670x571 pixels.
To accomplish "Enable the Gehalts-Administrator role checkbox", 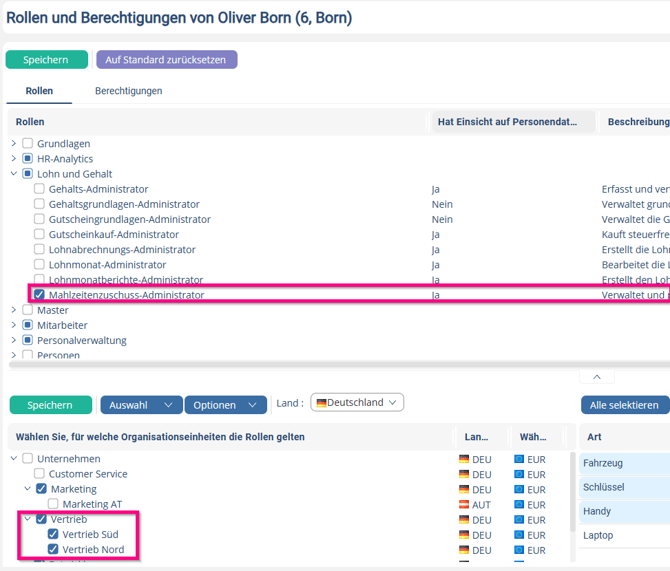I will 39,189.
